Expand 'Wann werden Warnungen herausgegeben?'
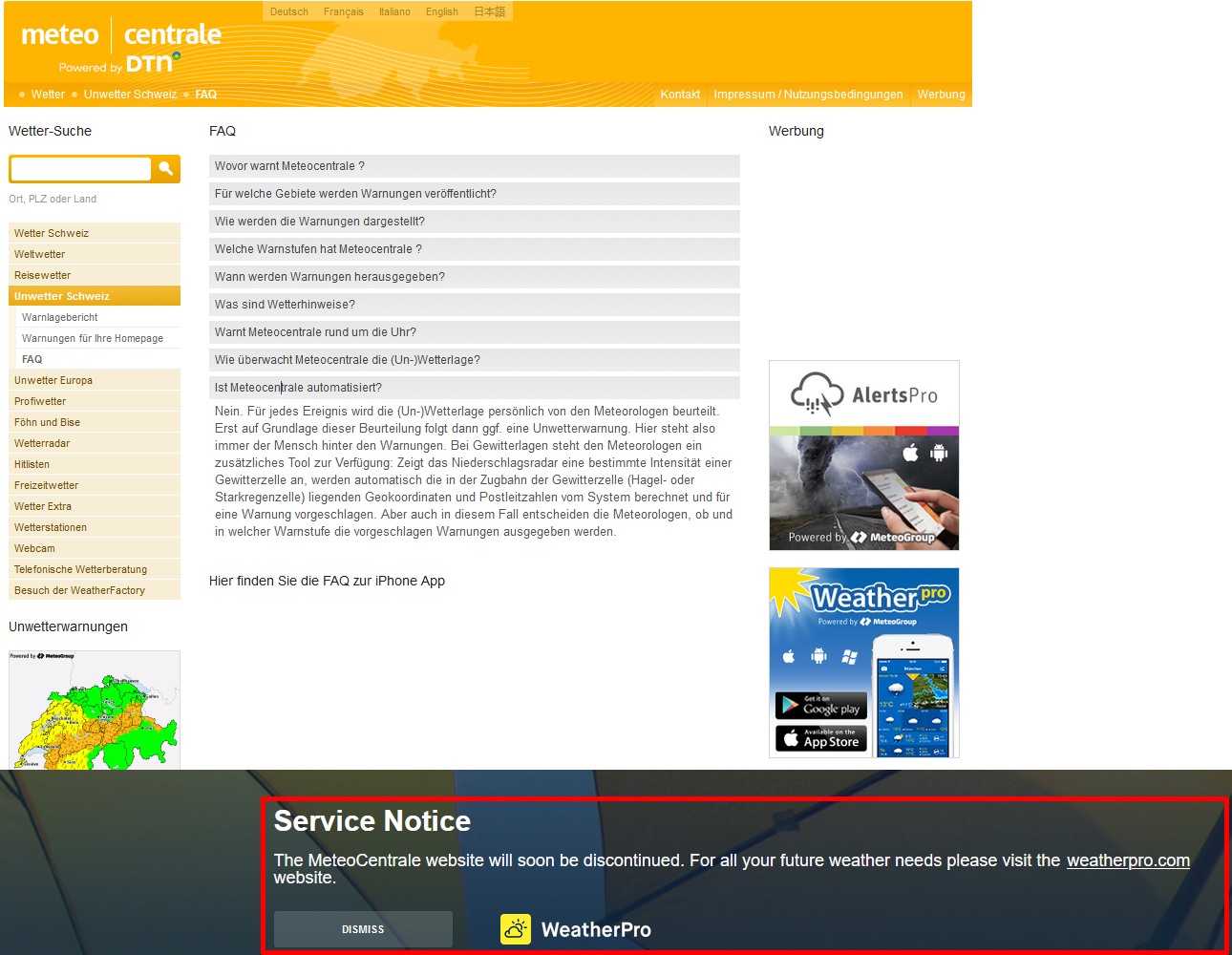The width and height of the screenshot is (1232, 955). [475, 277]
